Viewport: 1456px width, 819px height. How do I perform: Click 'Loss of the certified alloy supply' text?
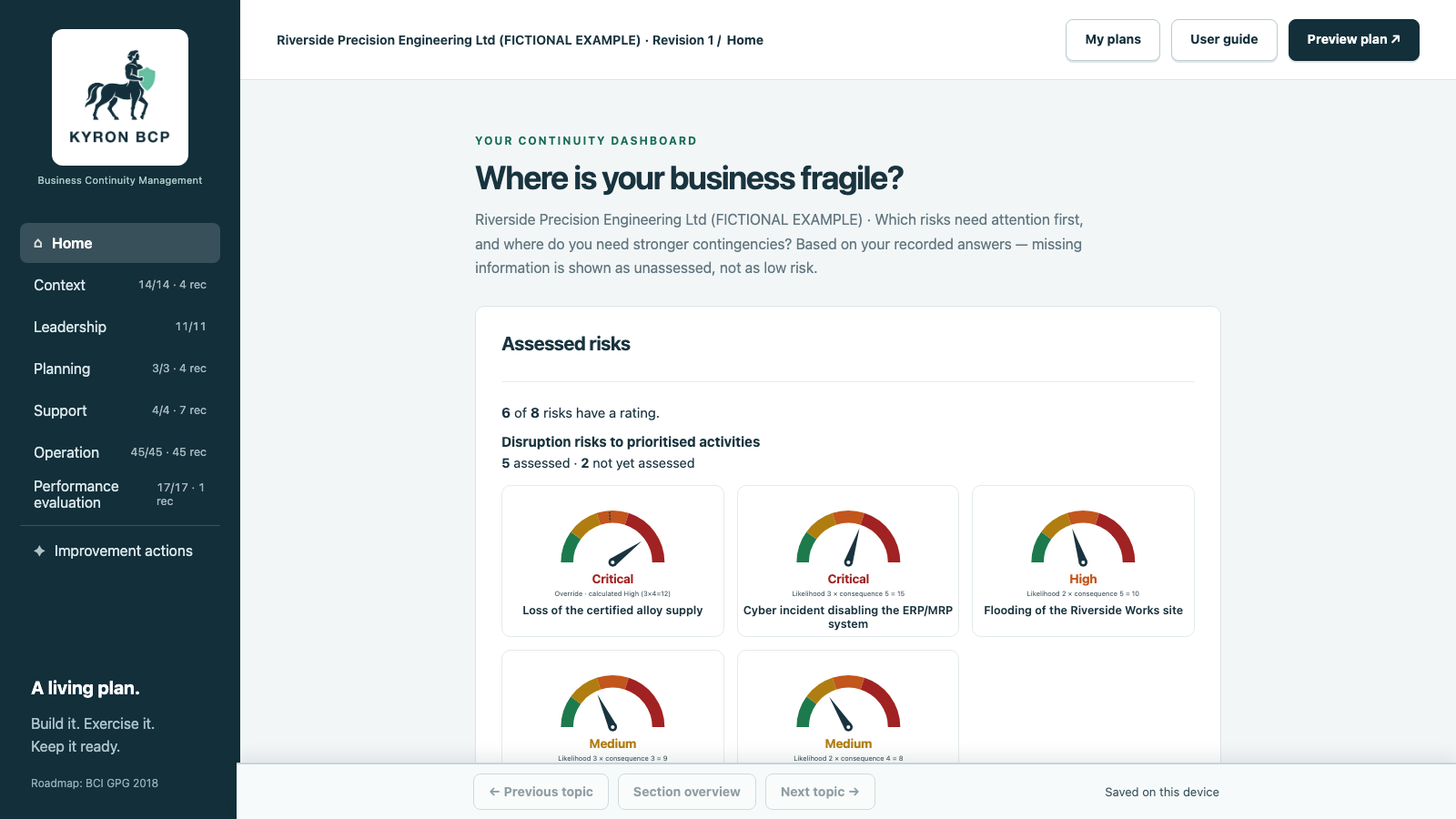(612, 611)
